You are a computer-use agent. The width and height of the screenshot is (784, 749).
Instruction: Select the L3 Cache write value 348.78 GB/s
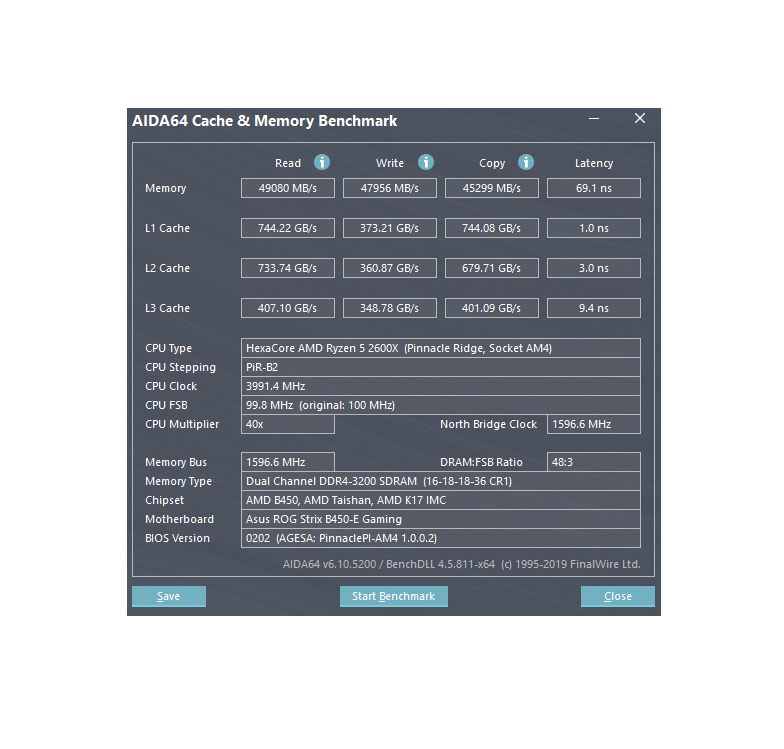coord(390,308)
